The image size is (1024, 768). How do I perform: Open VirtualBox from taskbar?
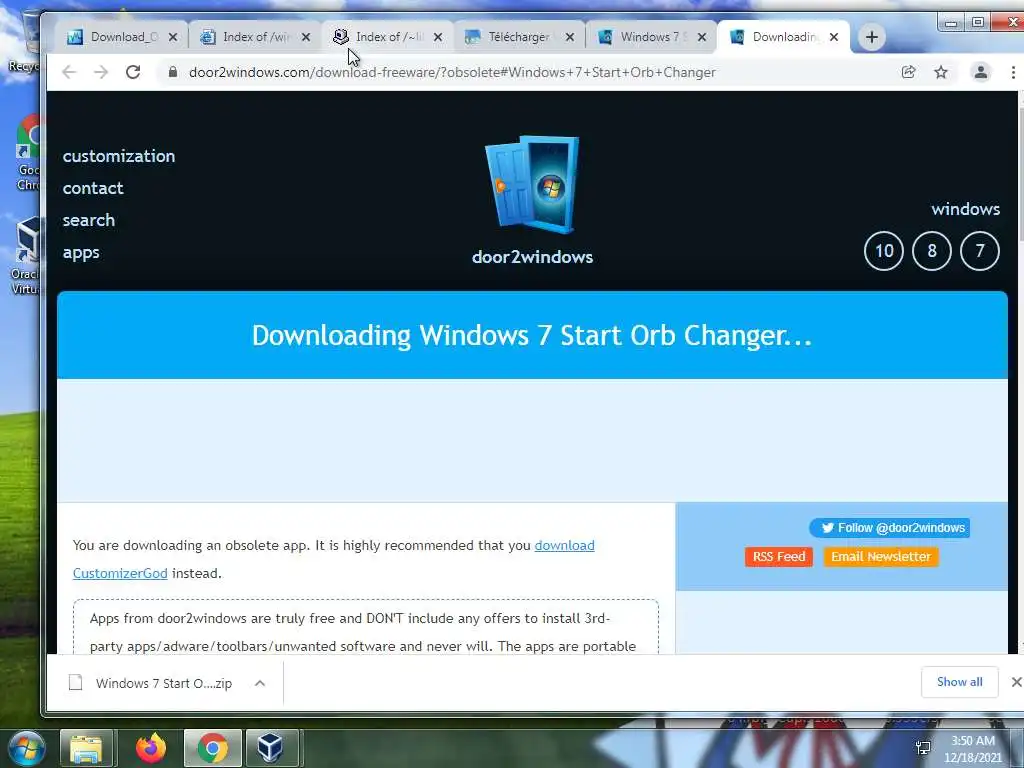pos(270,748)
